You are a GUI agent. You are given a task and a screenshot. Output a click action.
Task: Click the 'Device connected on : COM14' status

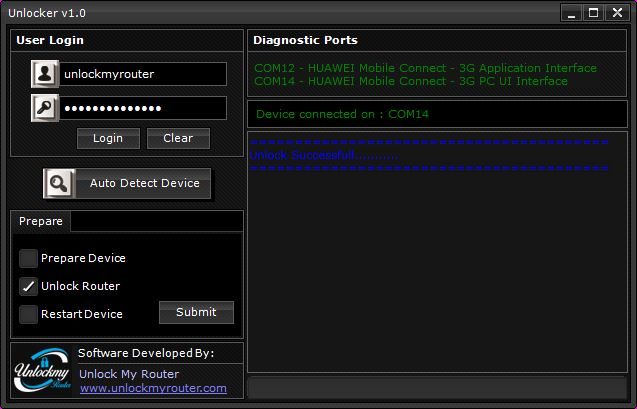click(x=342, y=114)
